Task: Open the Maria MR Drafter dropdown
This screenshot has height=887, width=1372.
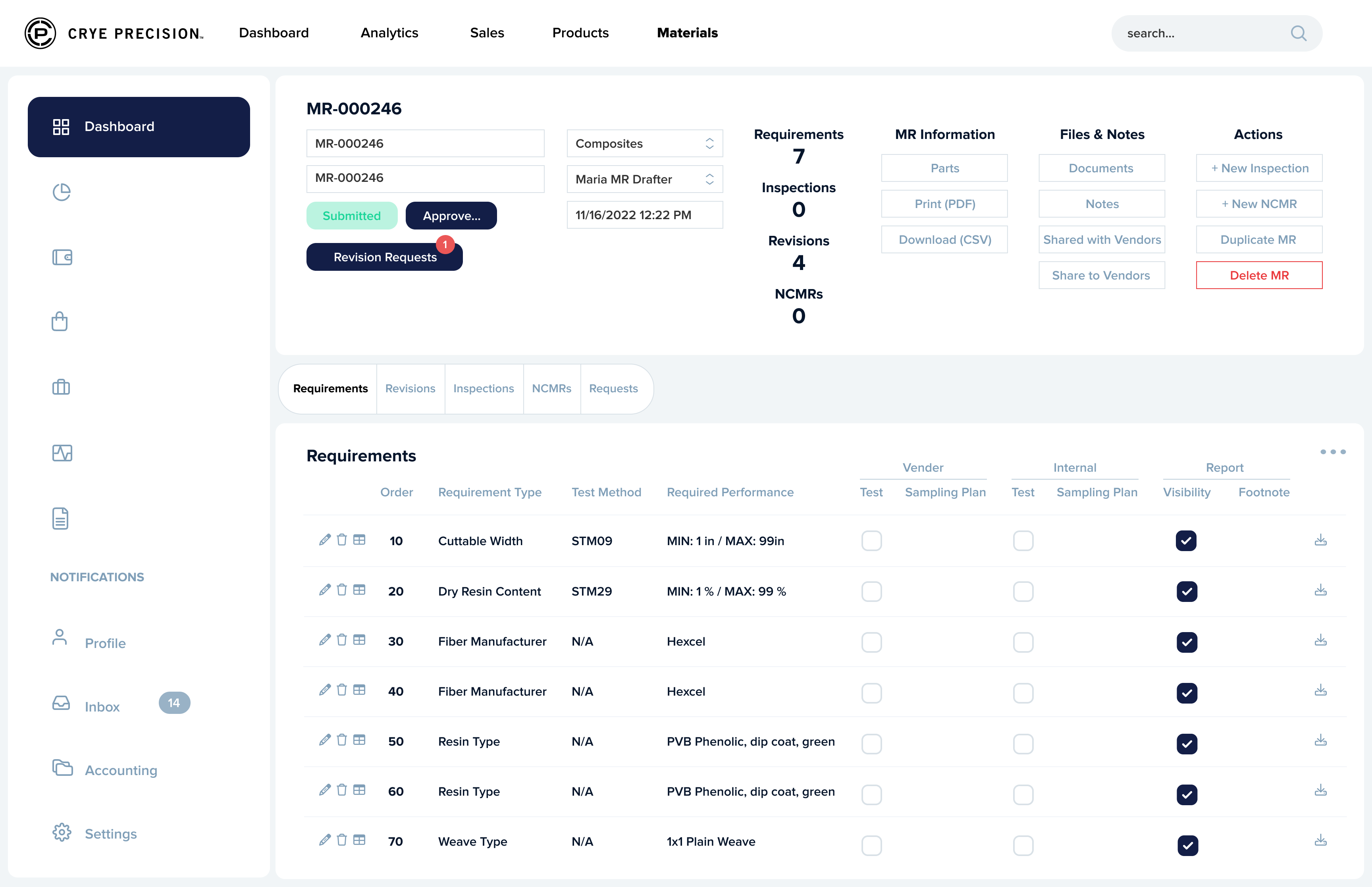Action: tap(644, 179)
